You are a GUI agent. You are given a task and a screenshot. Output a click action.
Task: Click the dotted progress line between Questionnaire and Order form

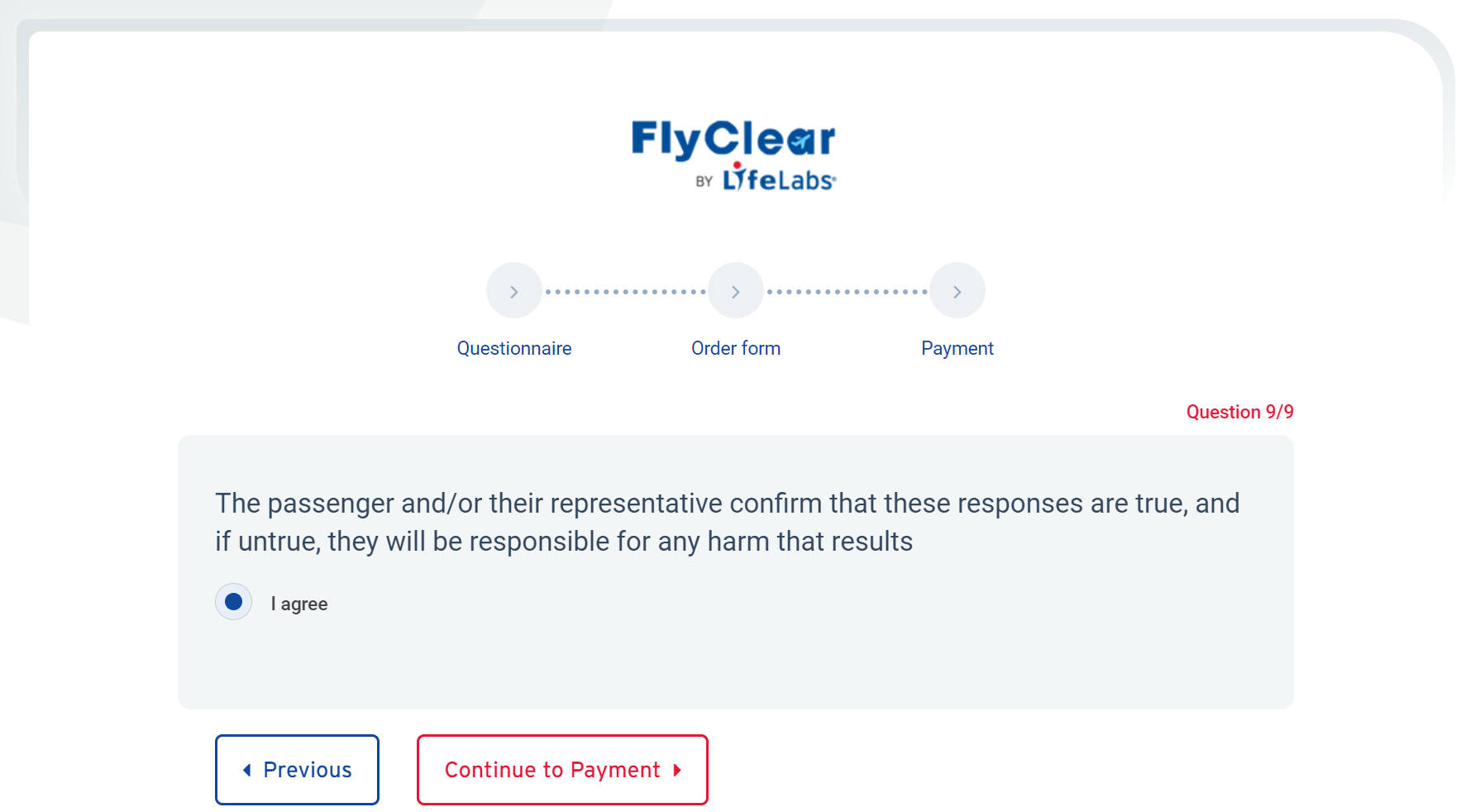click(625, 292)
